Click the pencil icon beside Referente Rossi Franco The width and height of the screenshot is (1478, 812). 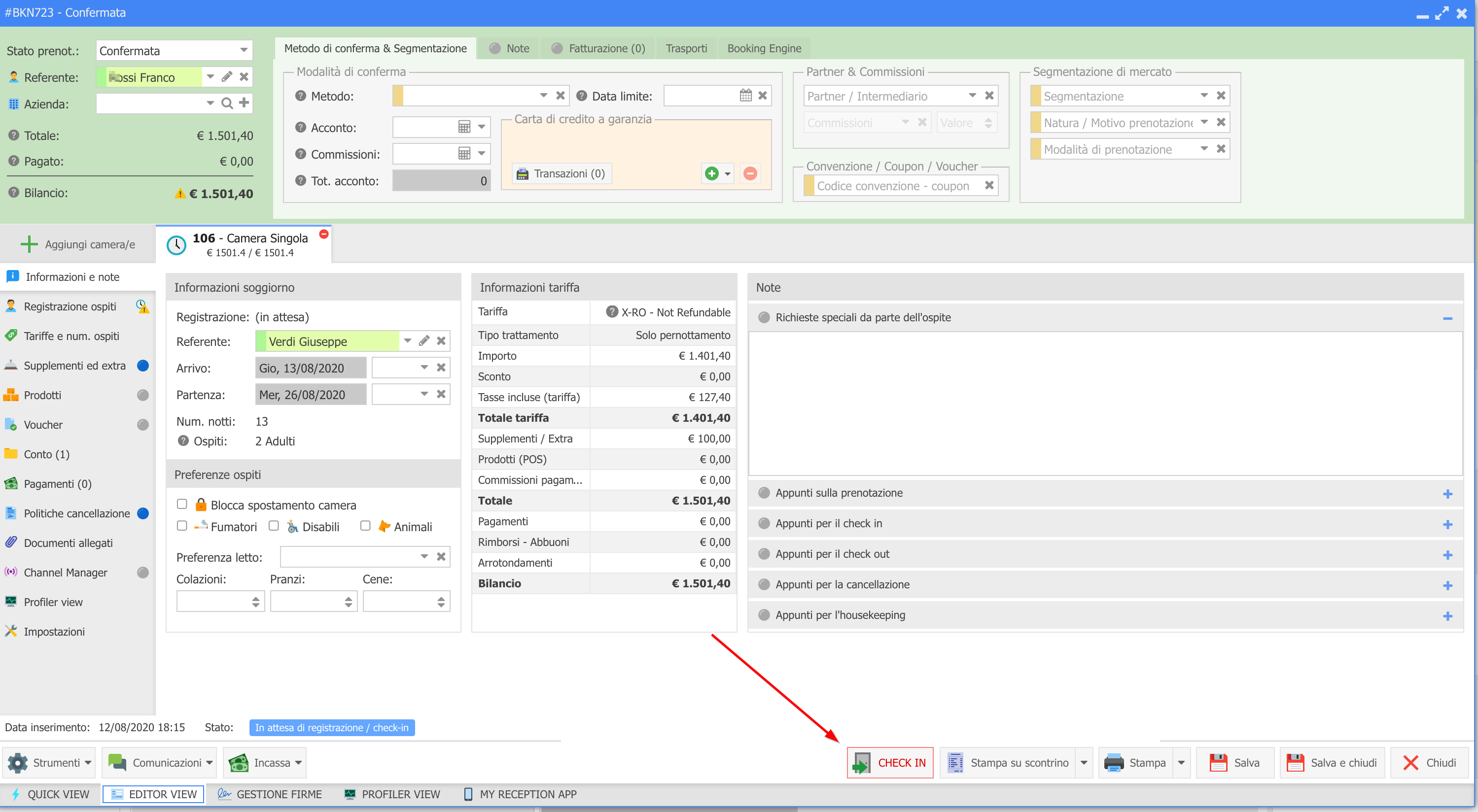point(227,77)
